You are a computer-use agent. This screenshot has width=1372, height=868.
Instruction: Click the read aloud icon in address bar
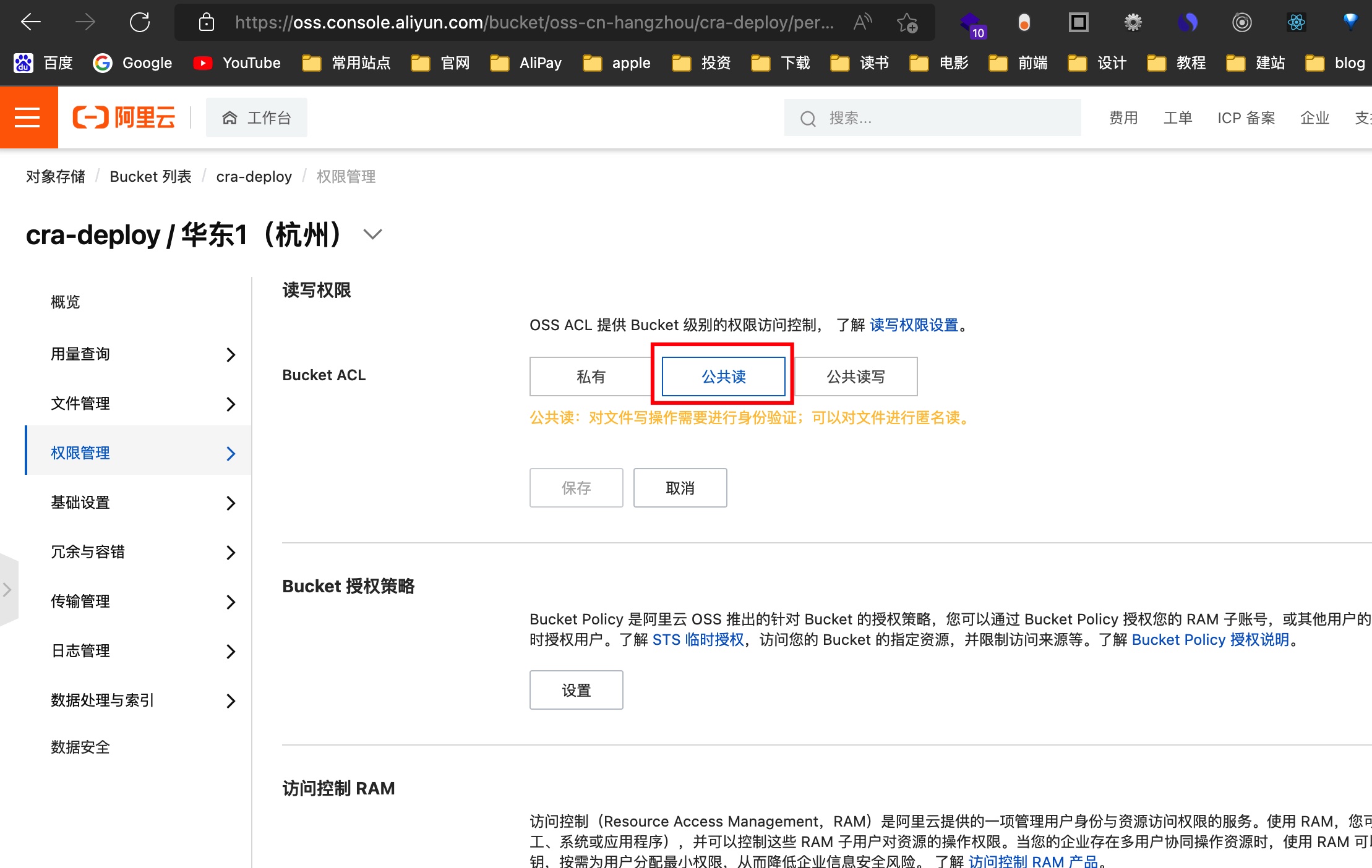[862, 23]
